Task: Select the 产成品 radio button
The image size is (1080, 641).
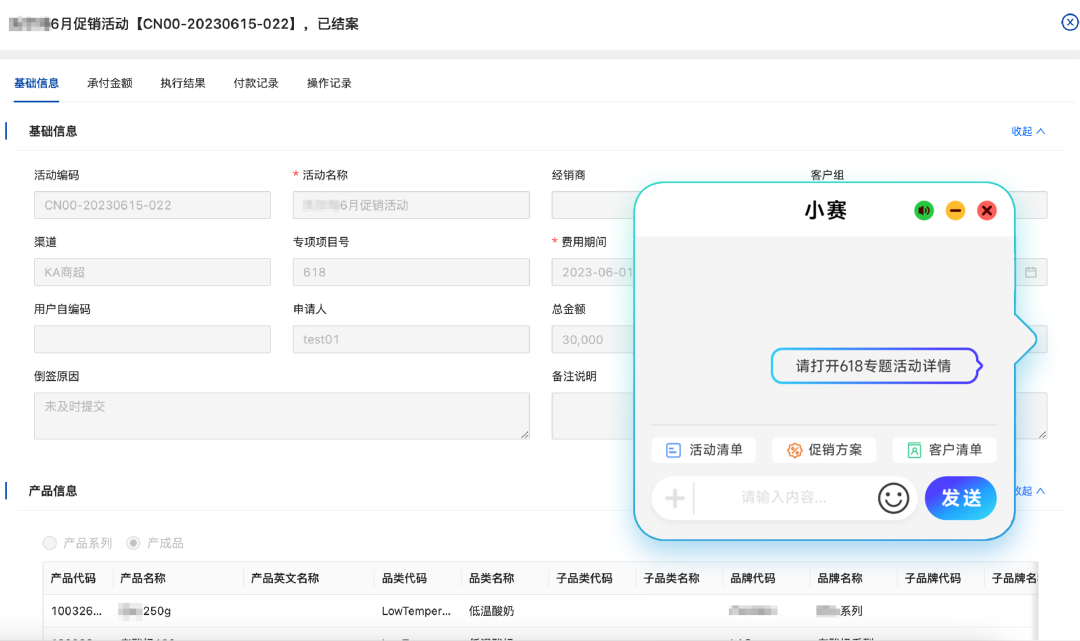Action: [x=133, y=543]
